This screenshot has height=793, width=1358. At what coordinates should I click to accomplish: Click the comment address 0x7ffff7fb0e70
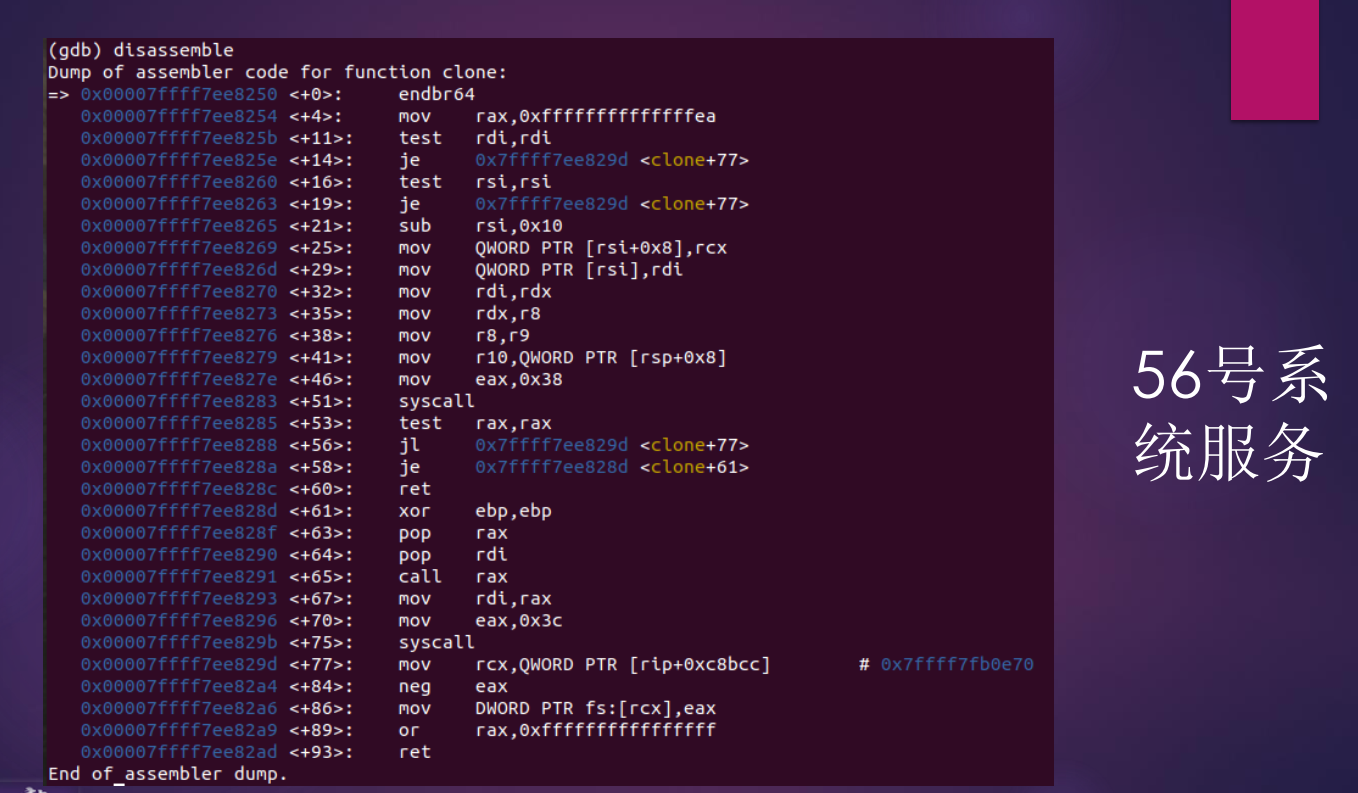pos(956,664)
